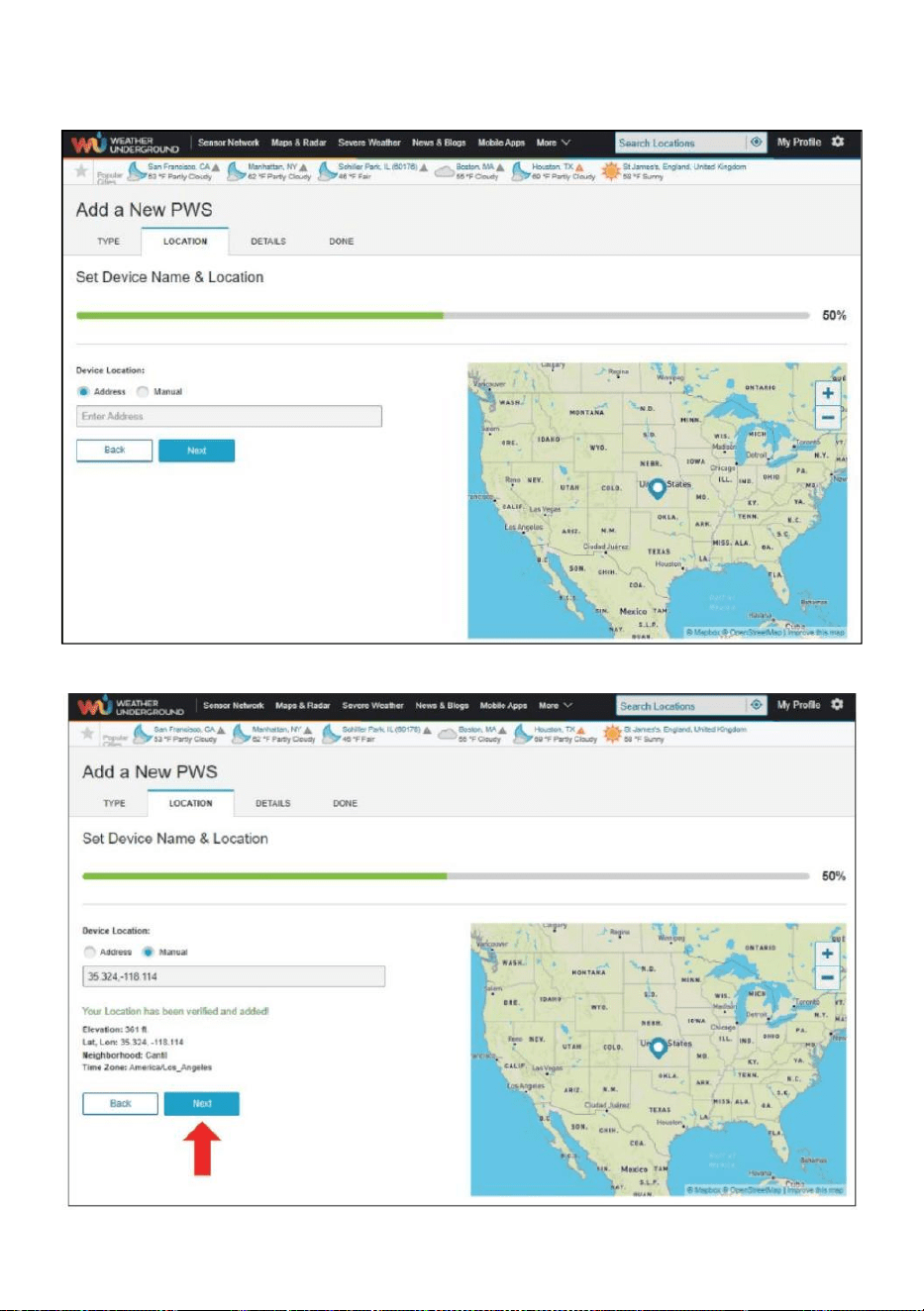Click locate-me target icon in upper screenshot
Image resolution: width=924 pixels, height=1311 pixels.
757,143
